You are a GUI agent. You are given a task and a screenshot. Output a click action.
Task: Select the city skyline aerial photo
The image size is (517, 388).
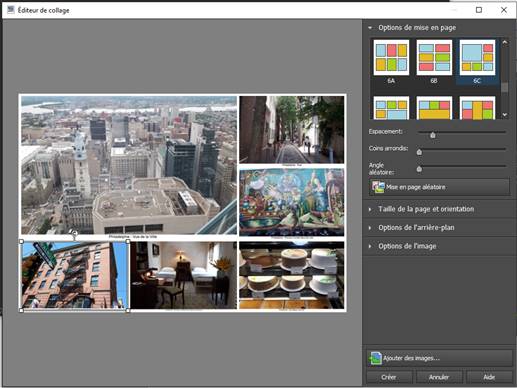click(129, 165)
